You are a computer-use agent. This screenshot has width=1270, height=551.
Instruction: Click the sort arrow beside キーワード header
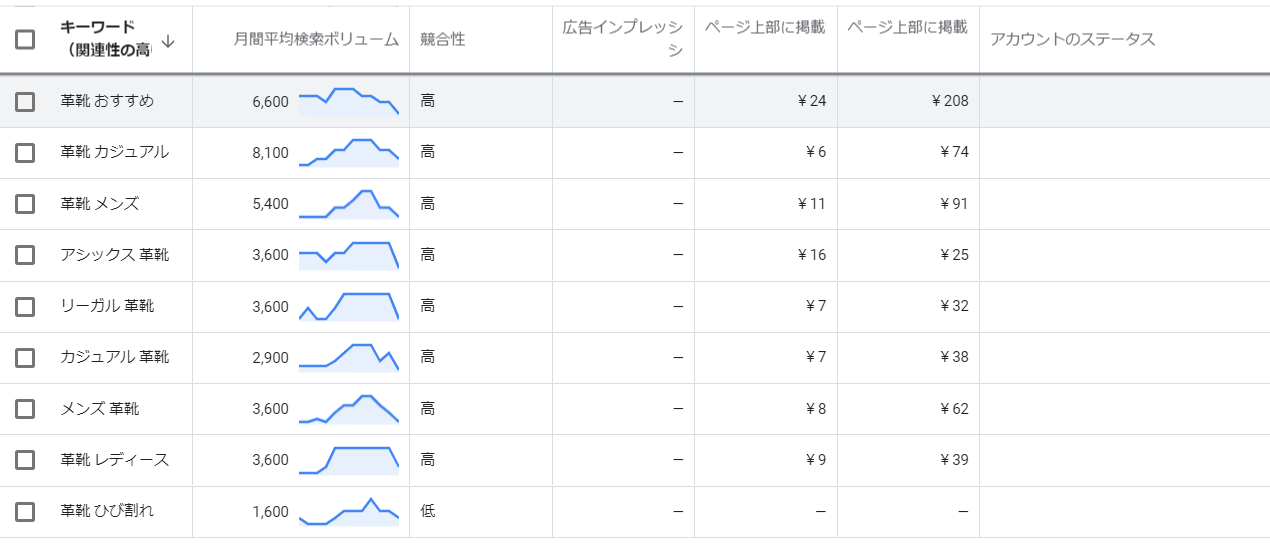click(168, 41)
